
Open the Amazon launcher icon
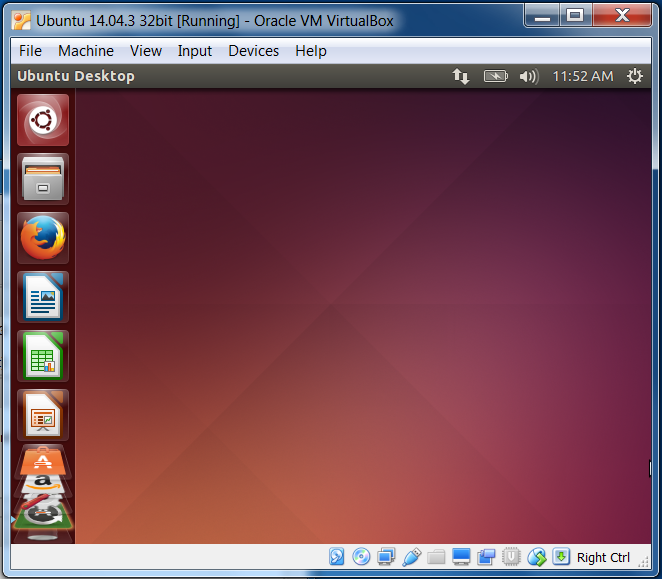[x=43, y=483]
